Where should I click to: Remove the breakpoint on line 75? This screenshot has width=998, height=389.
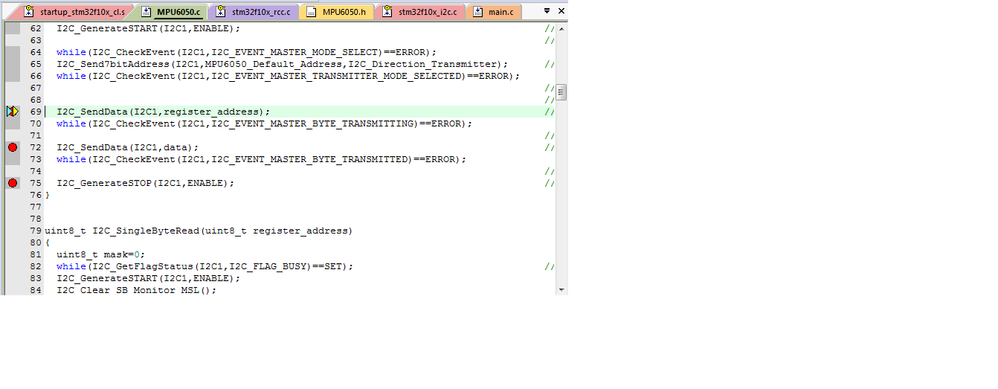[13, 183]
